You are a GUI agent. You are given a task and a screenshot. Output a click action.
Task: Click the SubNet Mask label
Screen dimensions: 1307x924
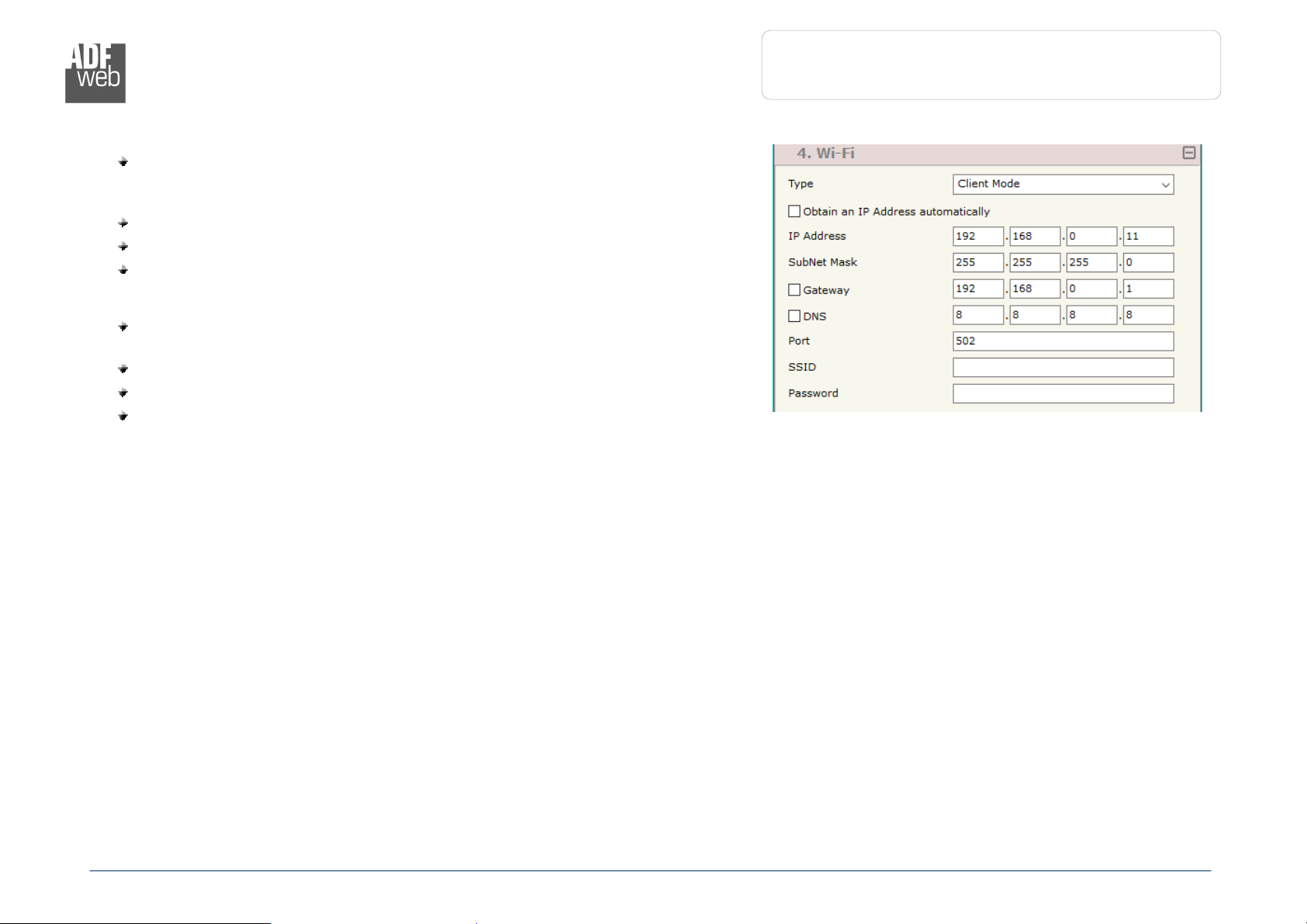[822, 262]
